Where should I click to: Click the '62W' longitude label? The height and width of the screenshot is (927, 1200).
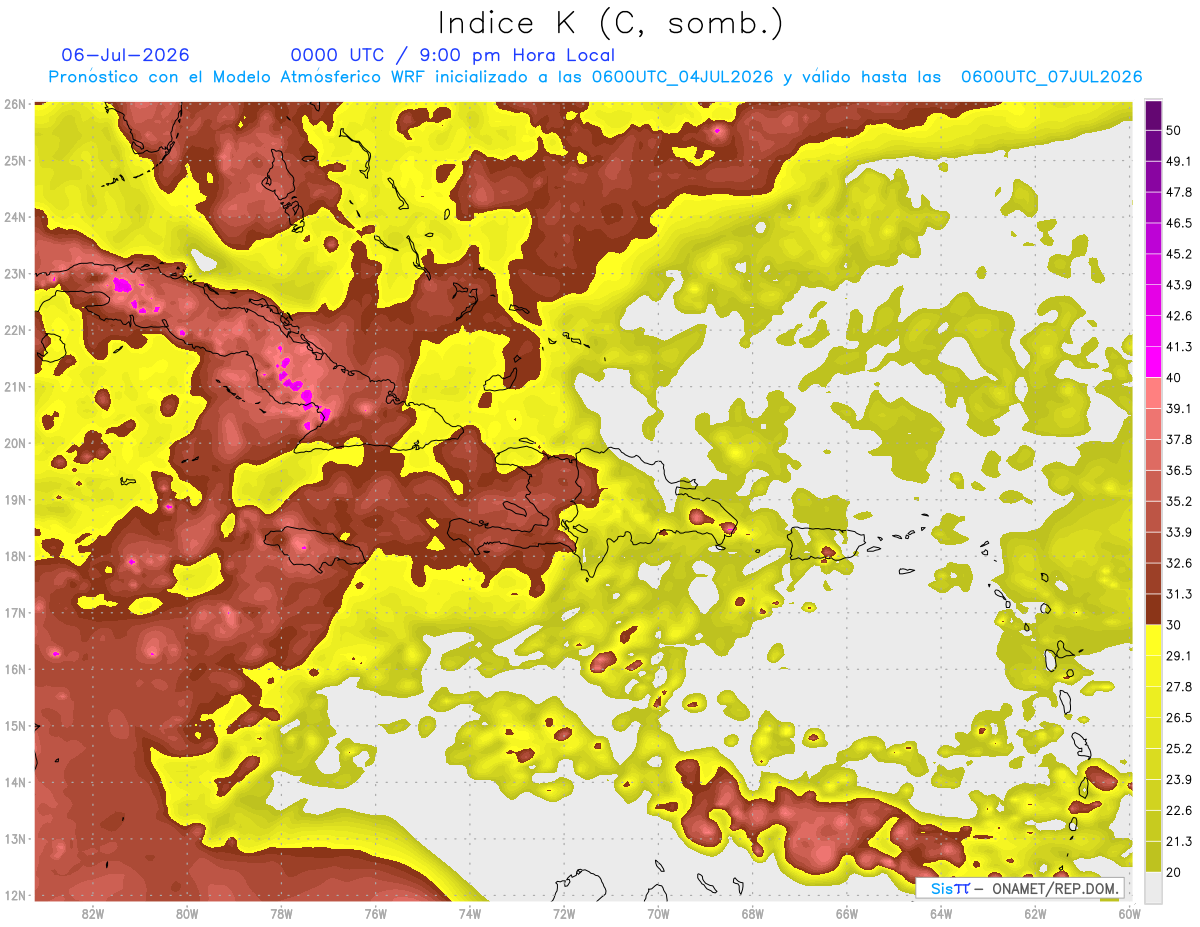[1035, 913]
